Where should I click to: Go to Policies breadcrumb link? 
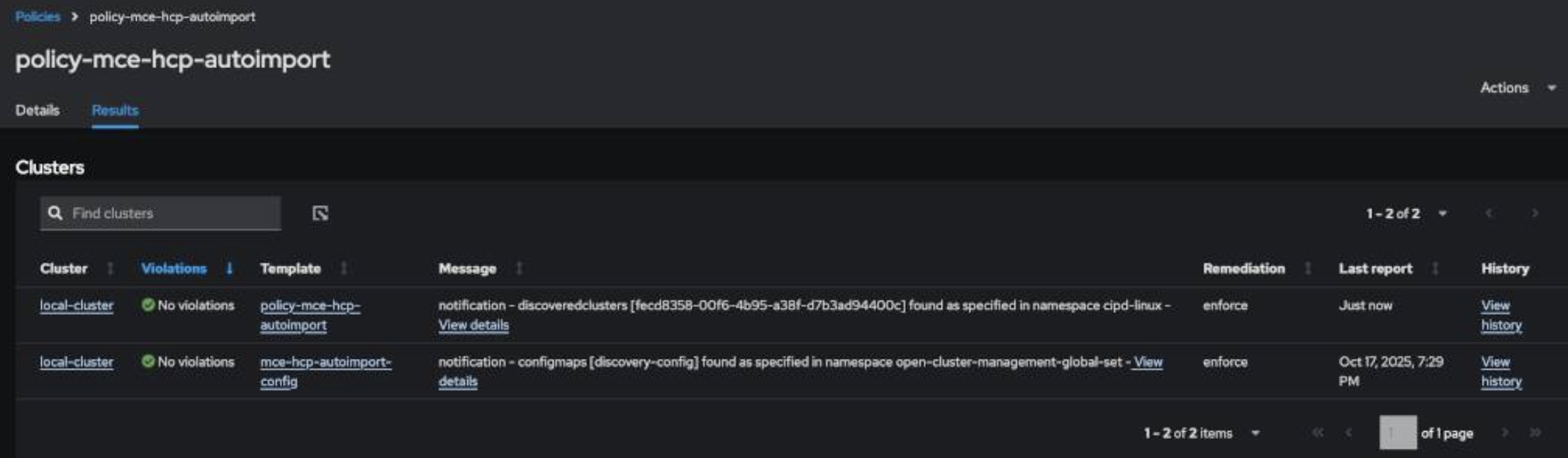[x=38, y=16]
